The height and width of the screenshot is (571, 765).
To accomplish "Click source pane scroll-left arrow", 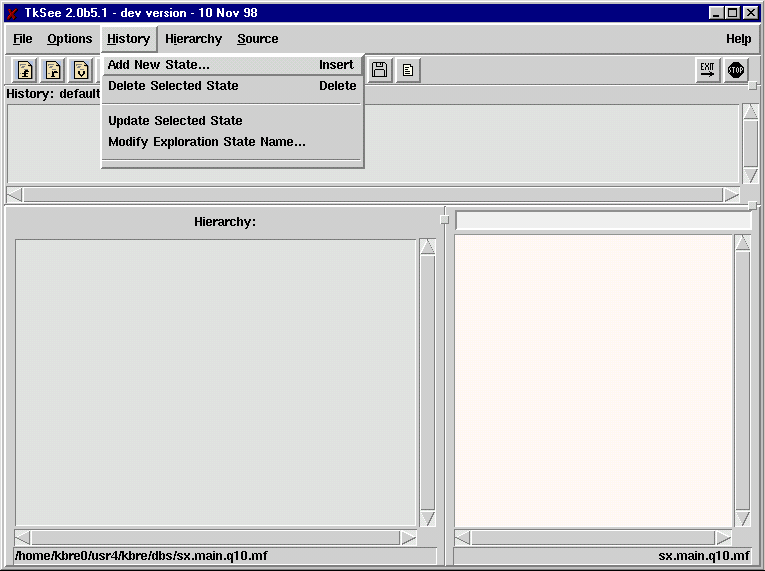I will [x=463, y=538].
